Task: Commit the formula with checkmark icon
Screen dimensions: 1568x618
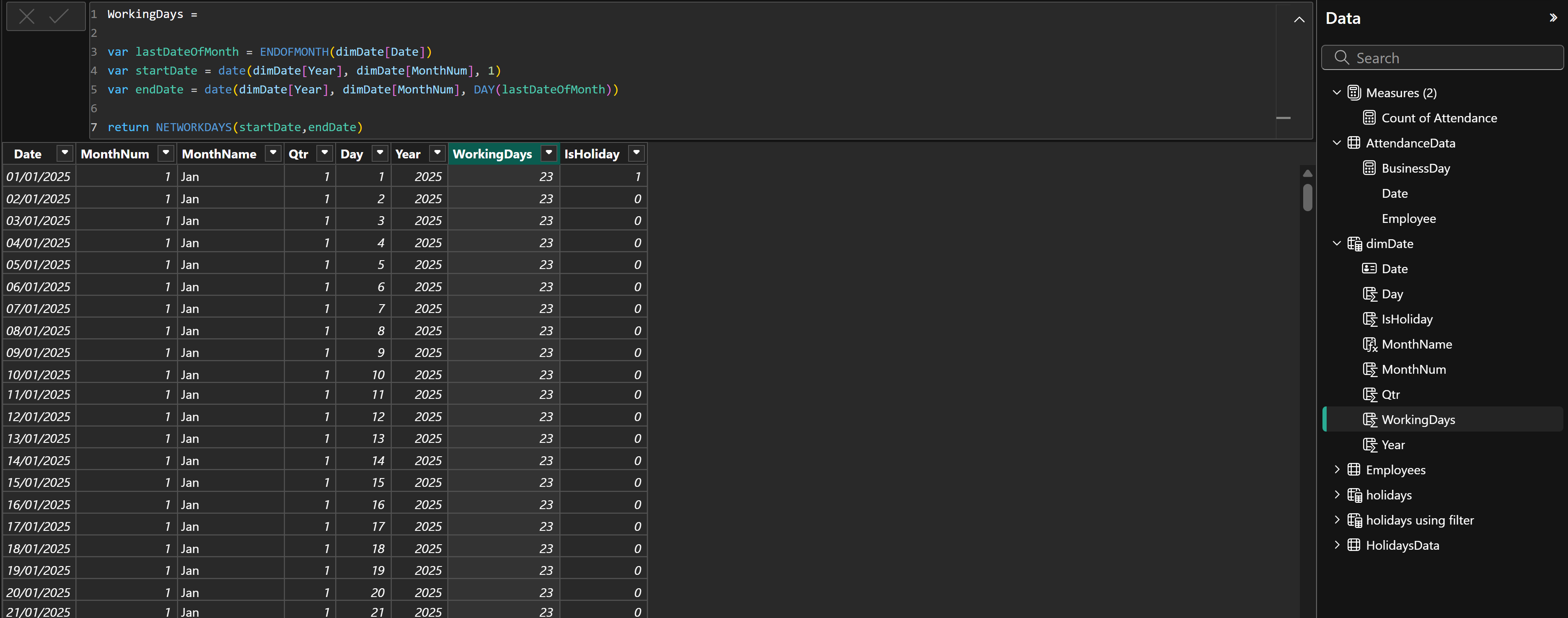Action: [x=58, y=16]
